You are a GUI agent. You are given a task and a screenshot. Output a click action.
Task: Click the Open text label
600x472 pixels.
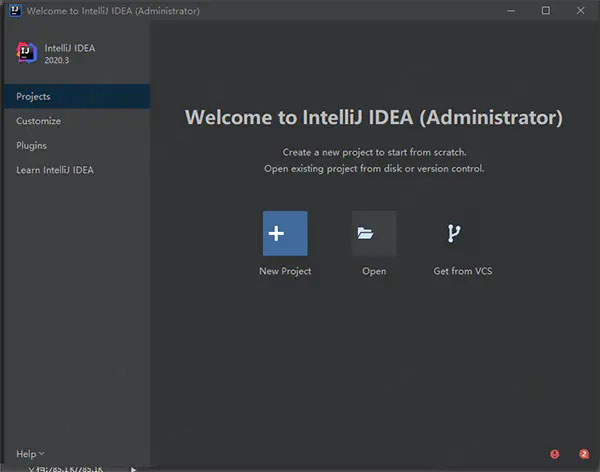(x=374, y=271)
